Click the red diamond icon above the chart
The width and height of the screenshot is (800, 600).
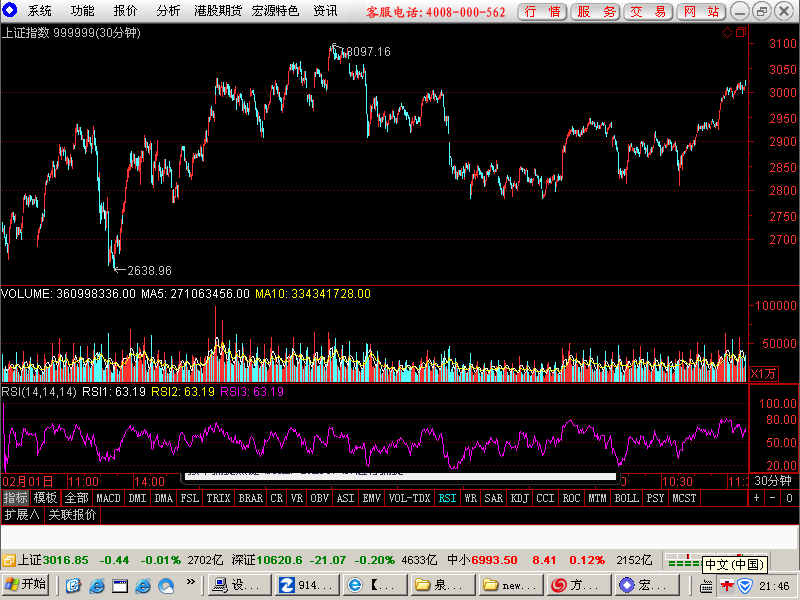click(x=727, y=33)
